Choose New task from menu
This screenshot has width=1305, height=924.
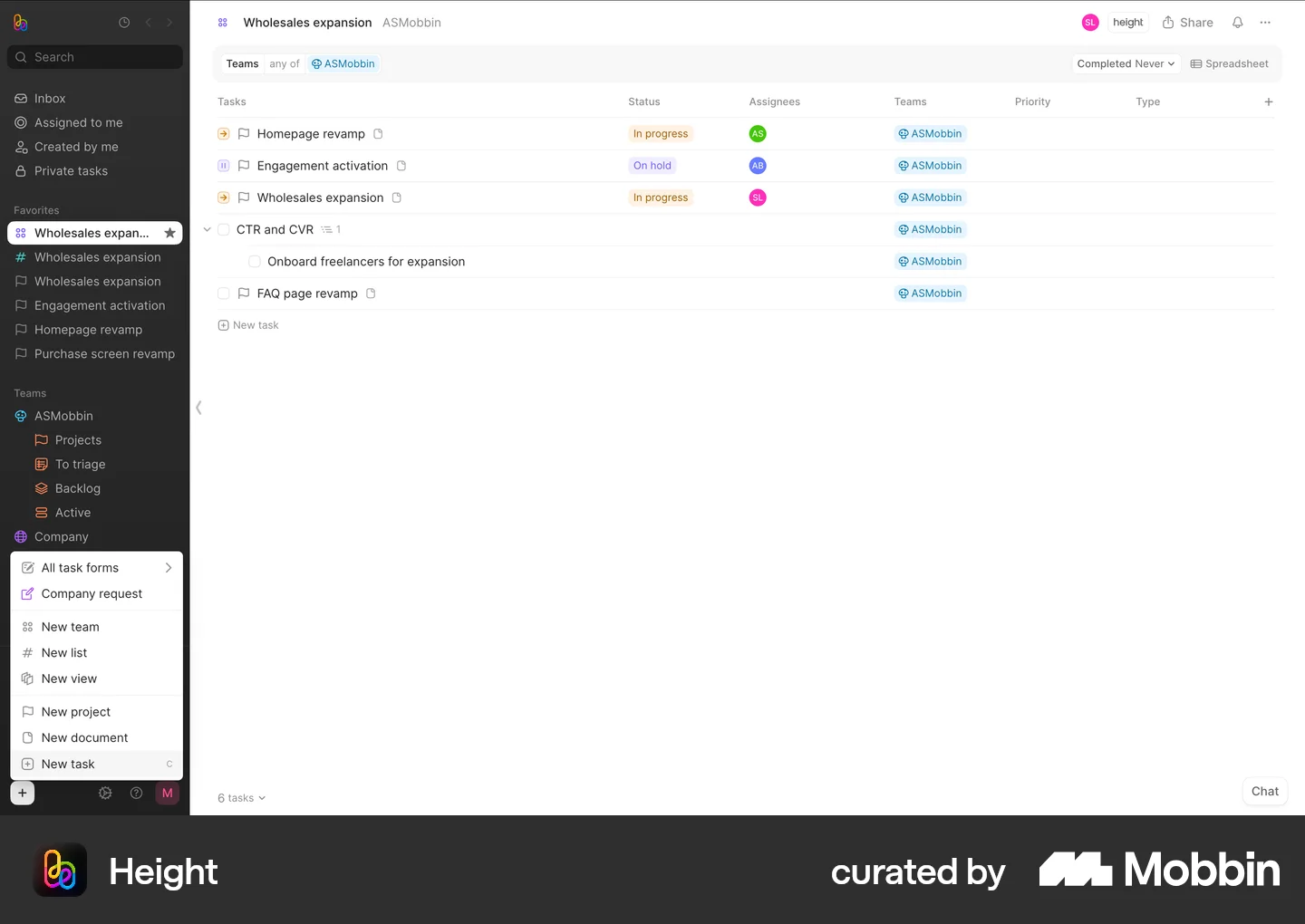pyautogui.click(x=97, y=765)
